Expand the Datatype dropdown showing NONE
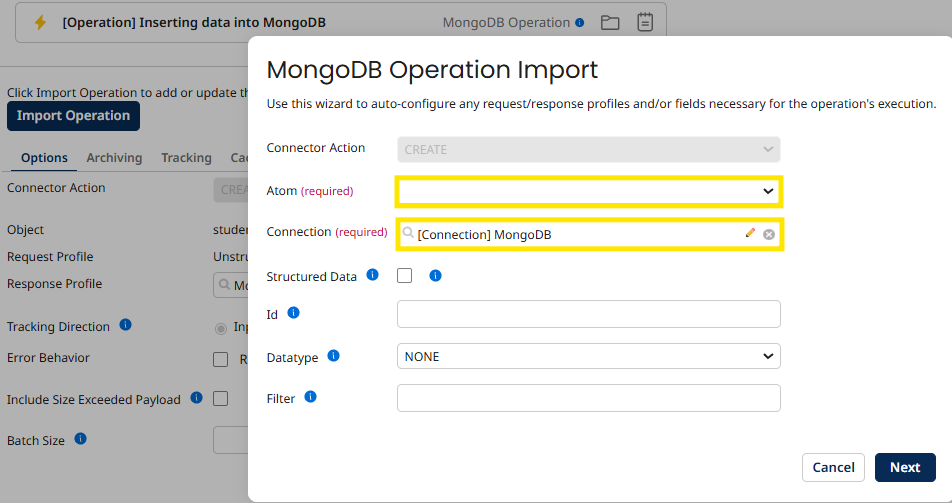 588,356
